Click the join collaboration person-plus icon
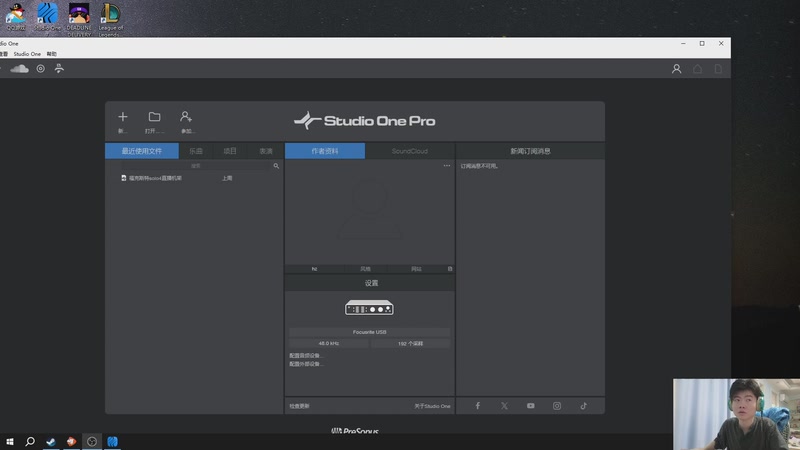Image resolution: width=800 pixels, height=450 pixels. click(186, 117)
